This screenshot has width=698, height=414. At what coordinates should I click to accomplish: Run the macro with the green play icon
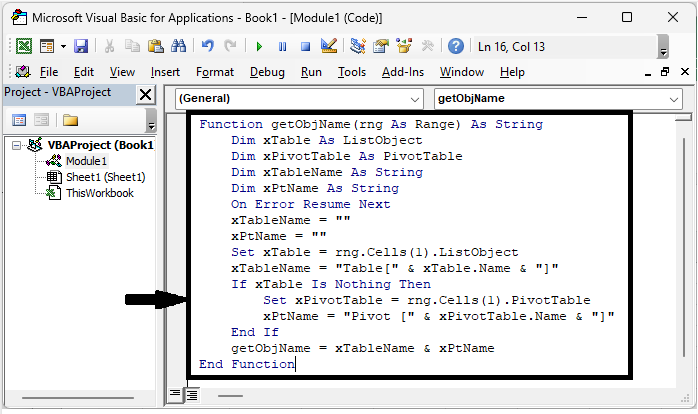[259, 46]
